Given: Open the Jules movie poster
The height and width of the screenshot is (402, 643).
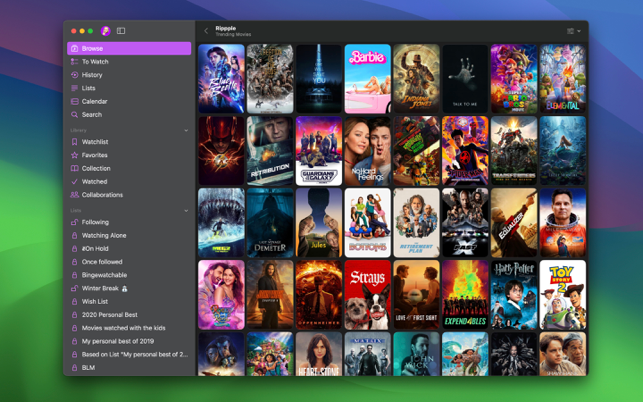Looking at the screenshot, I should 319,223.
